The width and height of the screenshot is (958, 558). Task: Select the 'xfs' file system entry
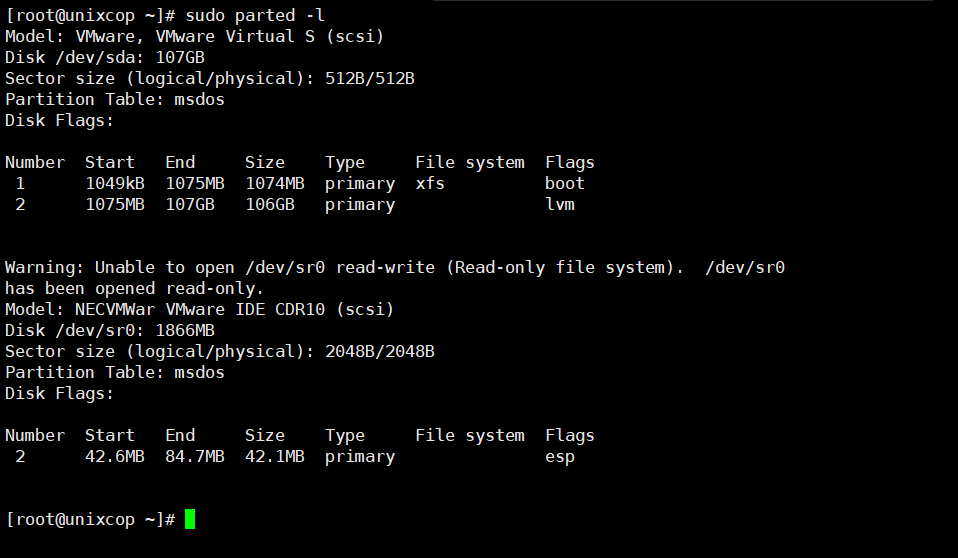(x=430, y=183)
